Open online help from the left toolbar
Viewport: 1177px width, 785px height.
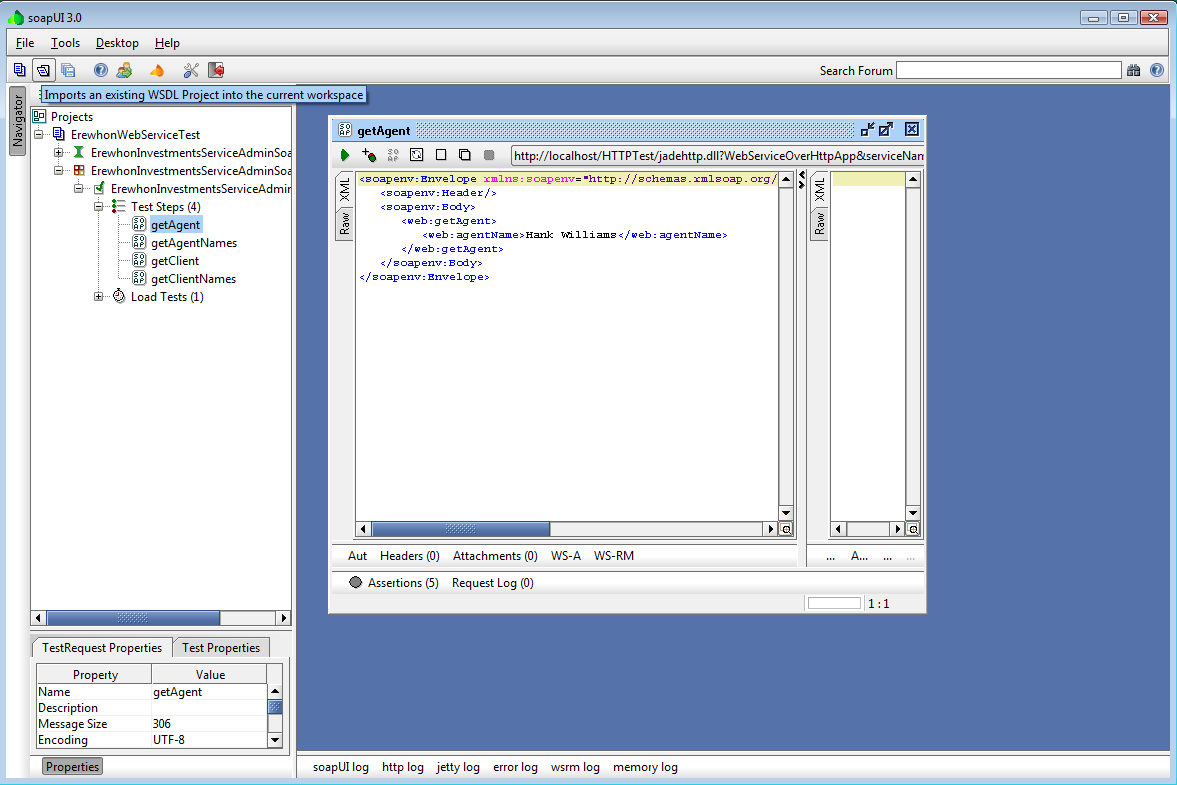[101, 70]
